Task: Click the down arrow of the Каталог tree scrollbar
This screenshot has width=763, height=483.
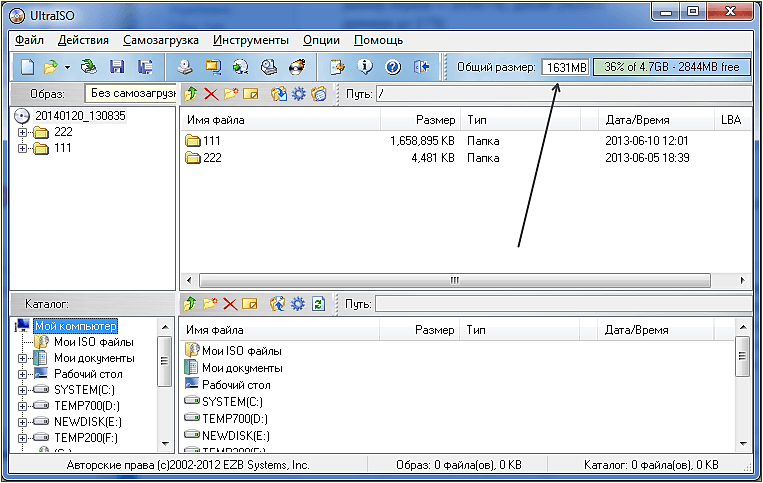Action: pyautogui.click(x=165, y=443)
